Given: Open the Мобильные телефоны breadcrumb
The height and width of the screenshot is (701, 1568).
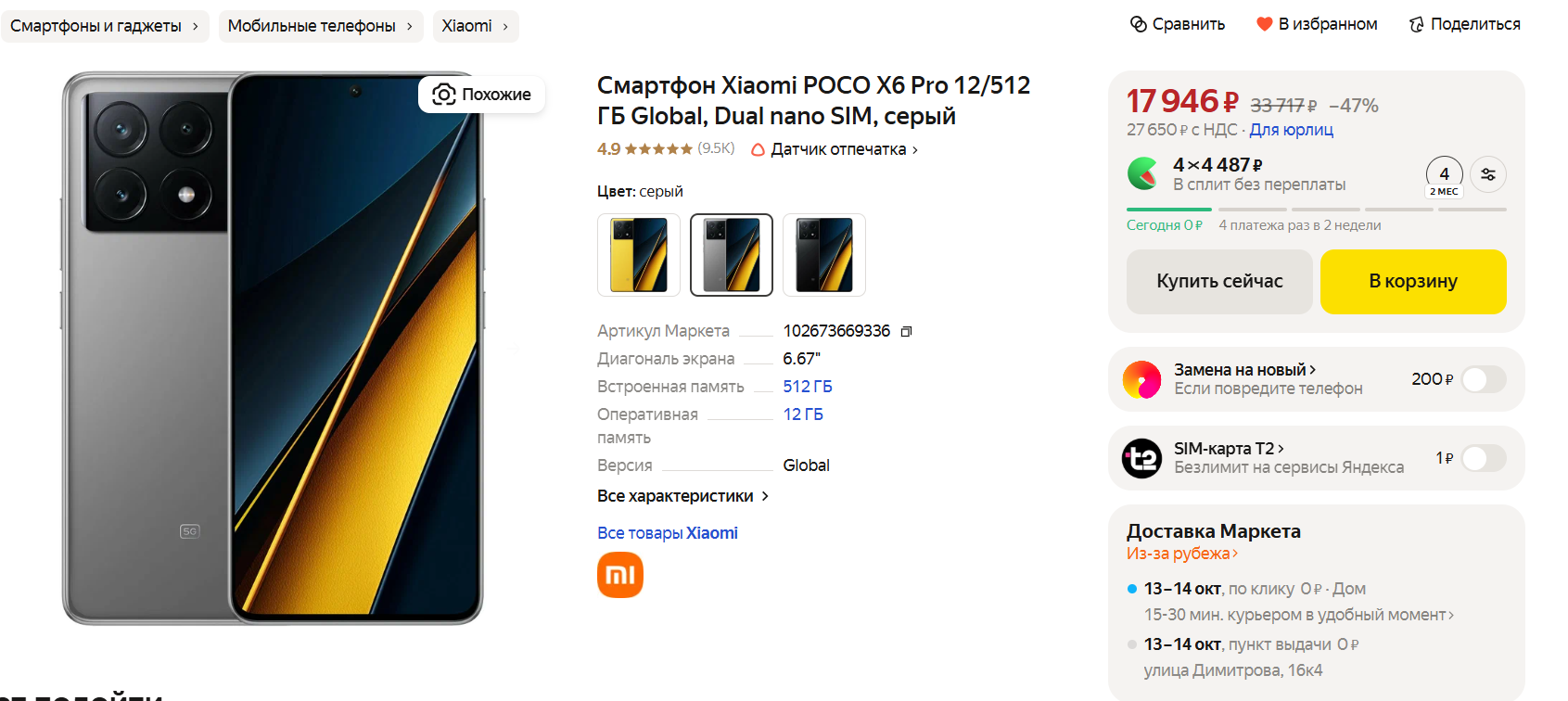Looking at the screenshot, I should pyautogui.click(x=320, y=26).
